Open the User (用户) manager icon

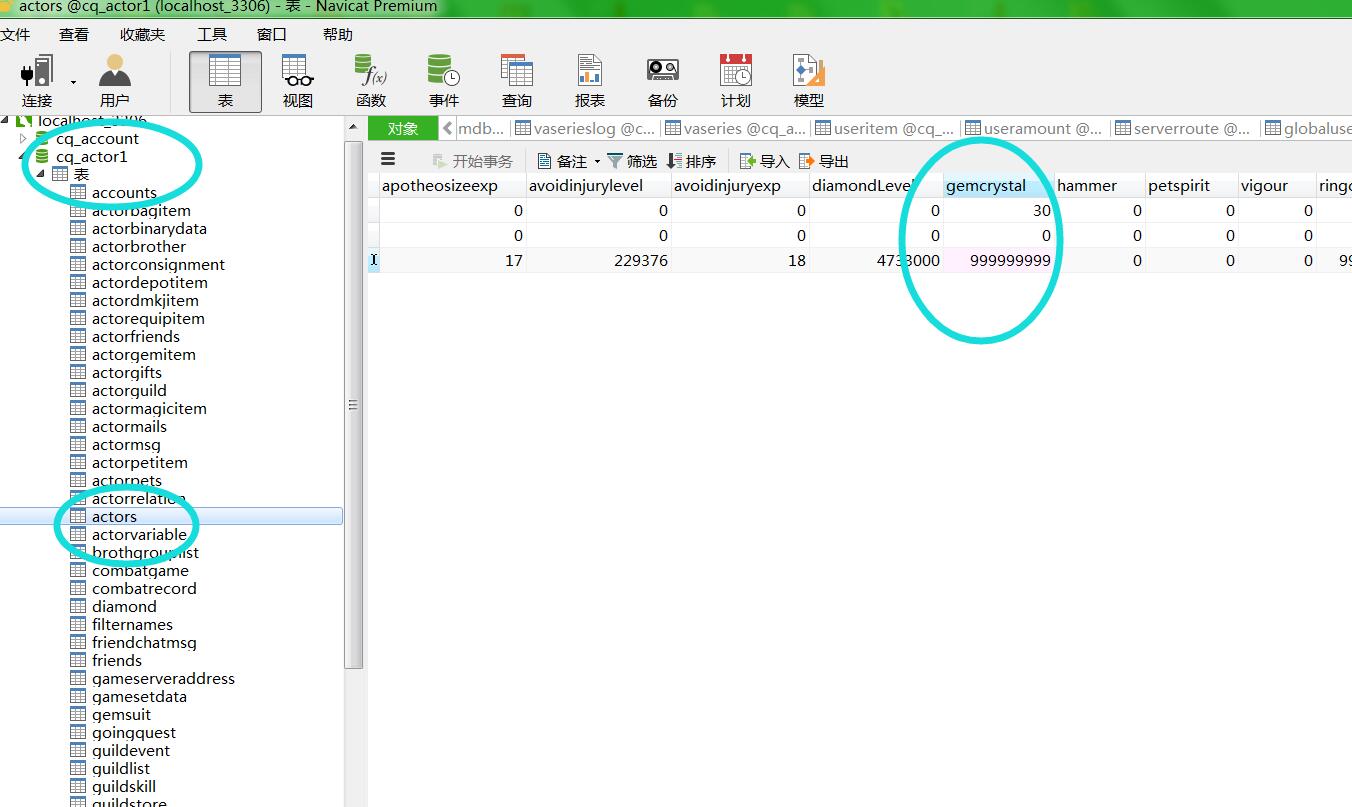115,74
